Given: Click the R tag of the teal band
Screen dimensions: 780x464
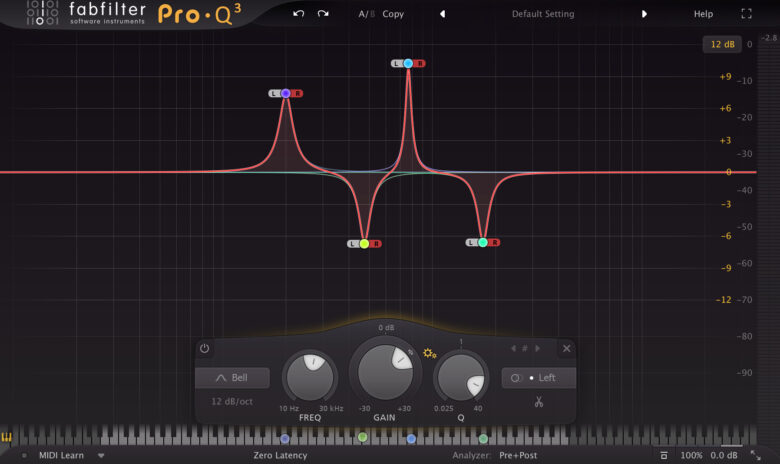Looking at the screenshot, I should click(494, 242).
